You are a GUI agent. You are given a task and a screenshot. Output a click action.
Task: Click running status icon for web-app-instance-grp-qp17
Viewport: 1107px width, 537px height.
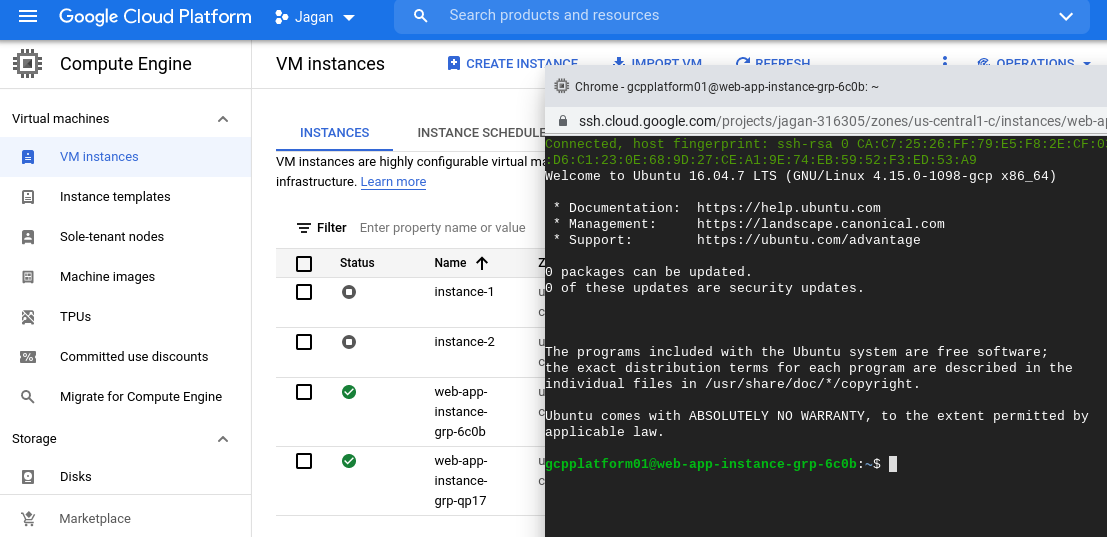[349, 461]
